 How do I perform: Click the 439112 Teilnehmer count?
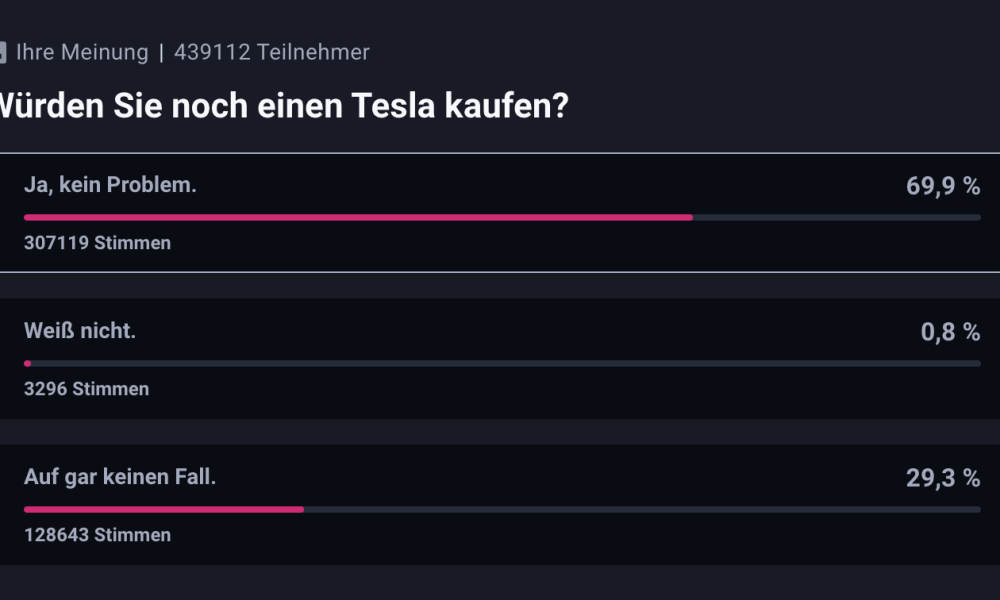(272, 52)
